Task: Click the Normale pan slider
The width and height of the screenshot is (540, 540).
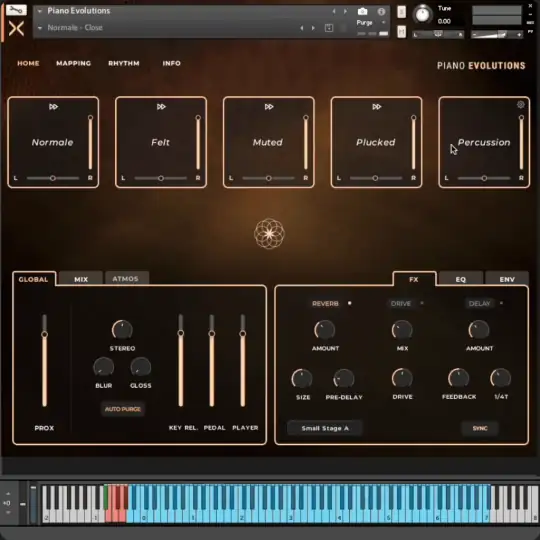Action: click(x=53, y=178)
